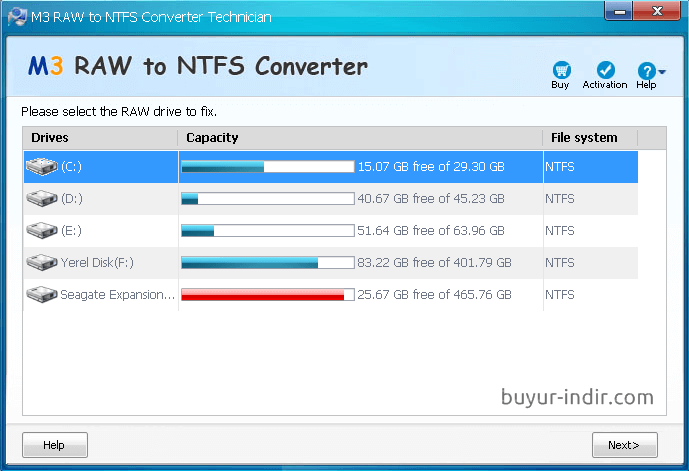Screen dimensions: 689x471
Task: Click the 'Seagate Expansion...' label
Action: [x=117, y=294]
